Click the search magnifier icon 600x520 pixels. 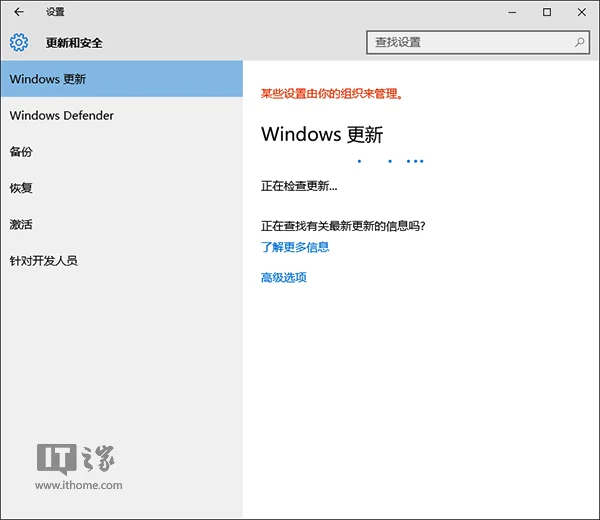[x=579, y=42]
